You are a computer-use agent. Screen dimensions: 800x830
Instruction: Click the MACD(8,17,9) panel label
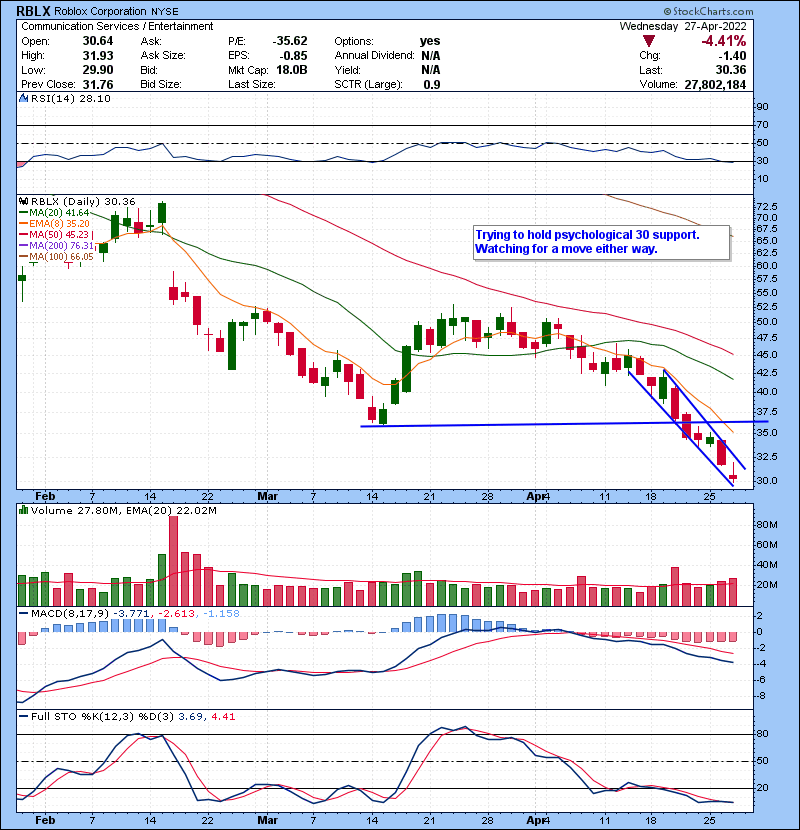coord(70,614)
